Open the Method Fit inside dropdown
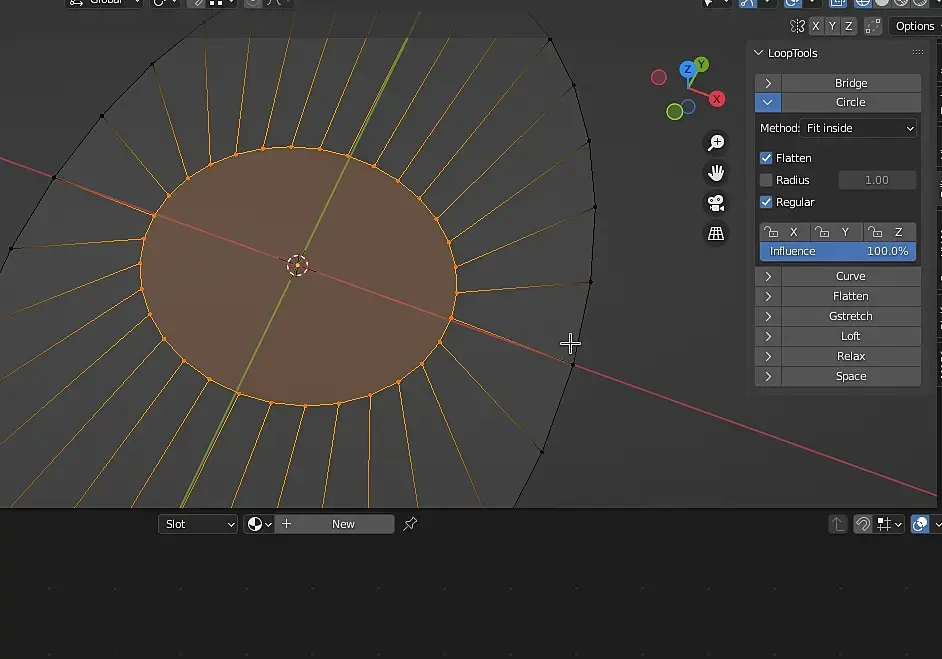This screenshot has height=659, width=942. click(860, 128)
